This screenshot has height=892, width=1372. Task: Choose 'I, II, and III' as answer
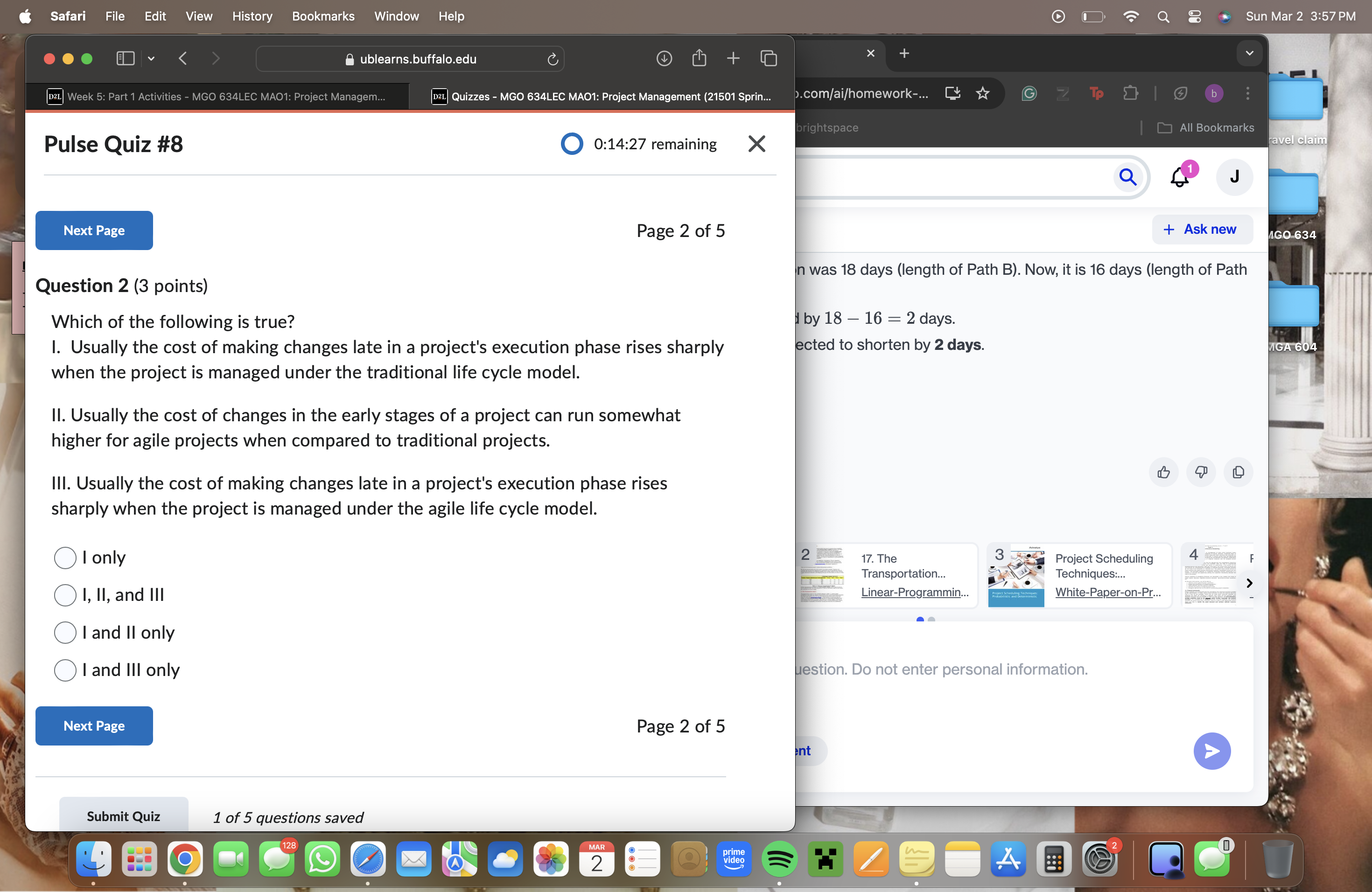(x=65, y=595)
